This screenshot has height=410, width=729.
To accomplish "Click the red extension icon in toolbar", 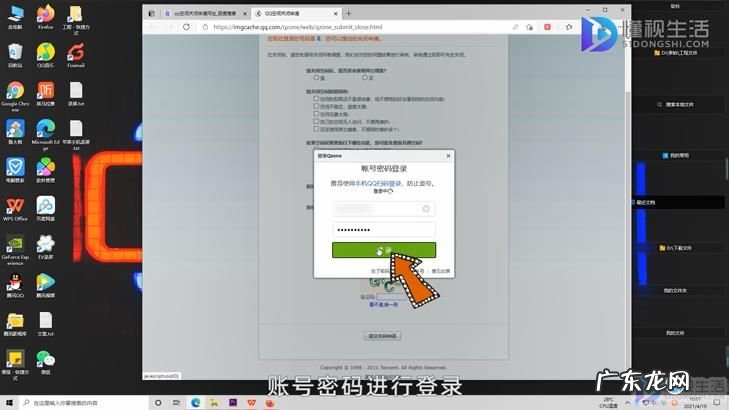I will point(547,27).
